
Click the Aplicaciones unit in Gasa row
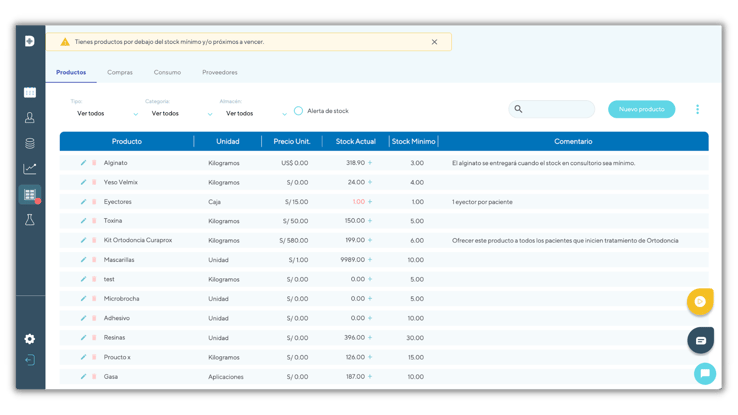(x=226, y=377)
